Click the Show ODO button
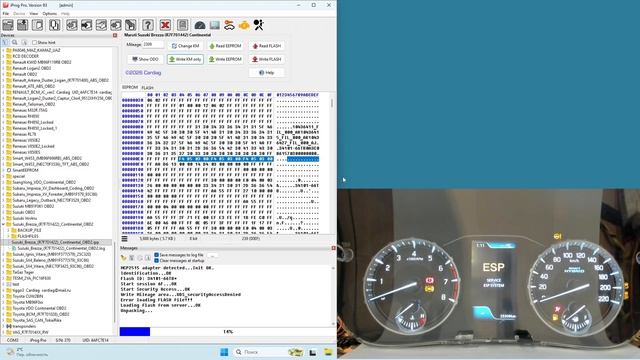 pos(145,59)
